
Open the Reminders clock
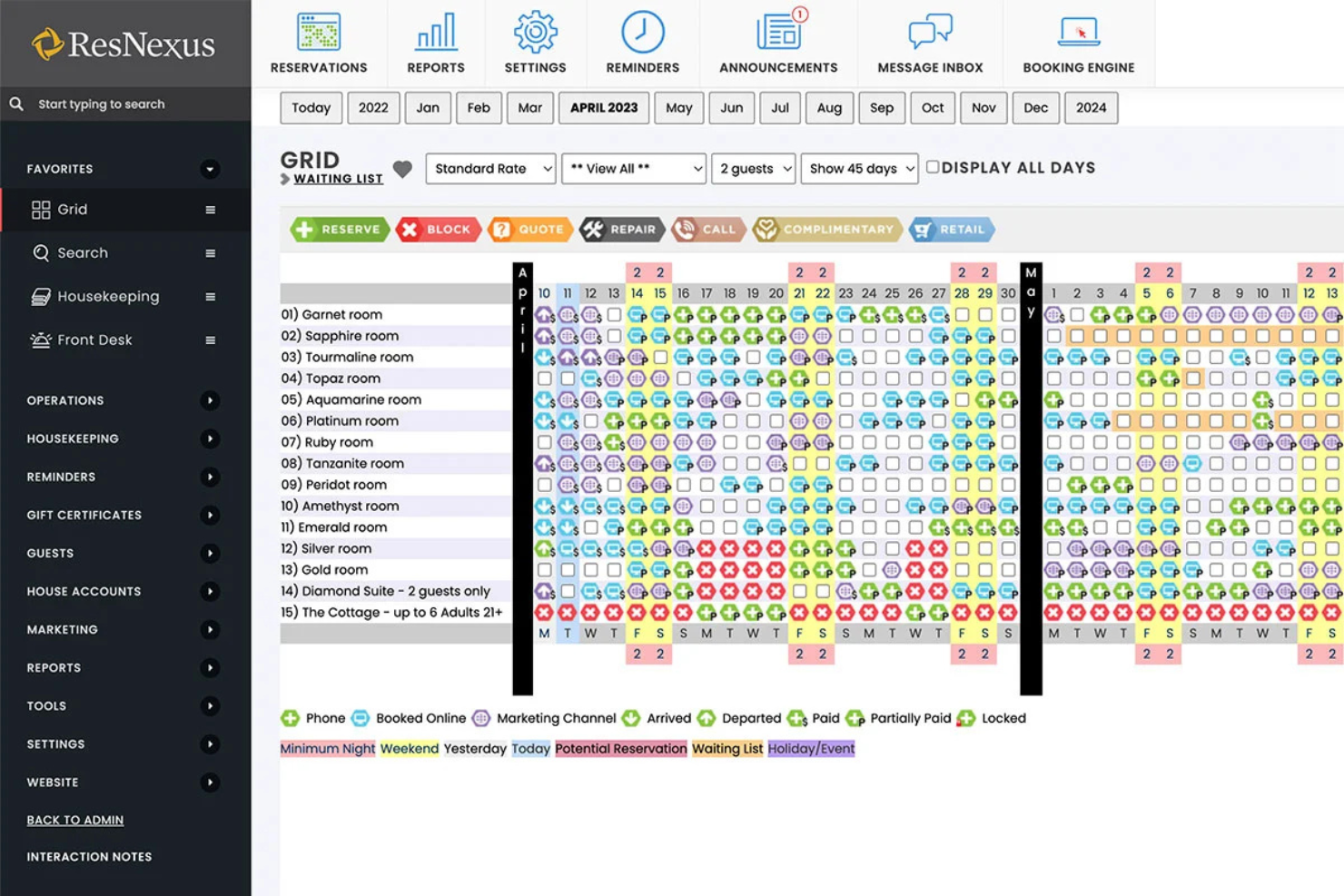pos(642,43)
